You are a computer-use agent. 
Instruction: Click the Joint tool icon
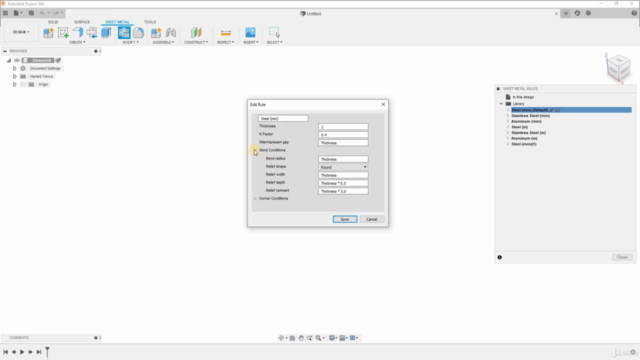171,33
